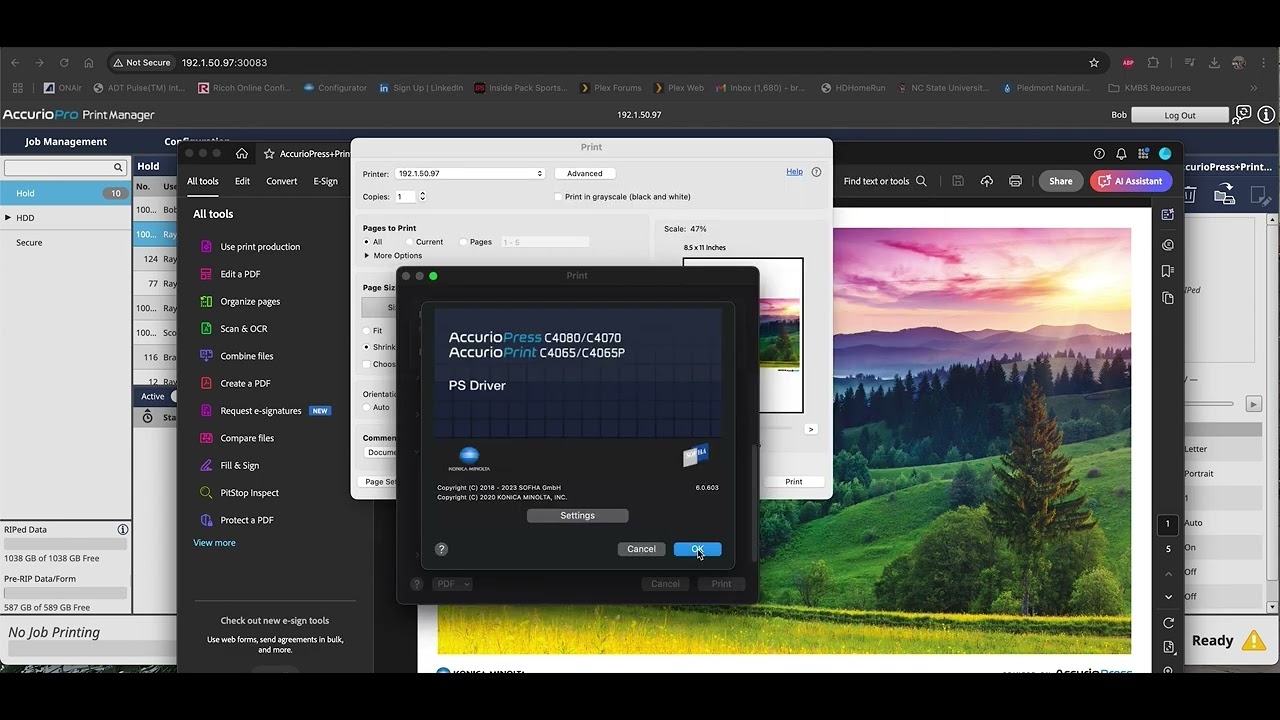Select the Hold folder in Job Management

65,193
